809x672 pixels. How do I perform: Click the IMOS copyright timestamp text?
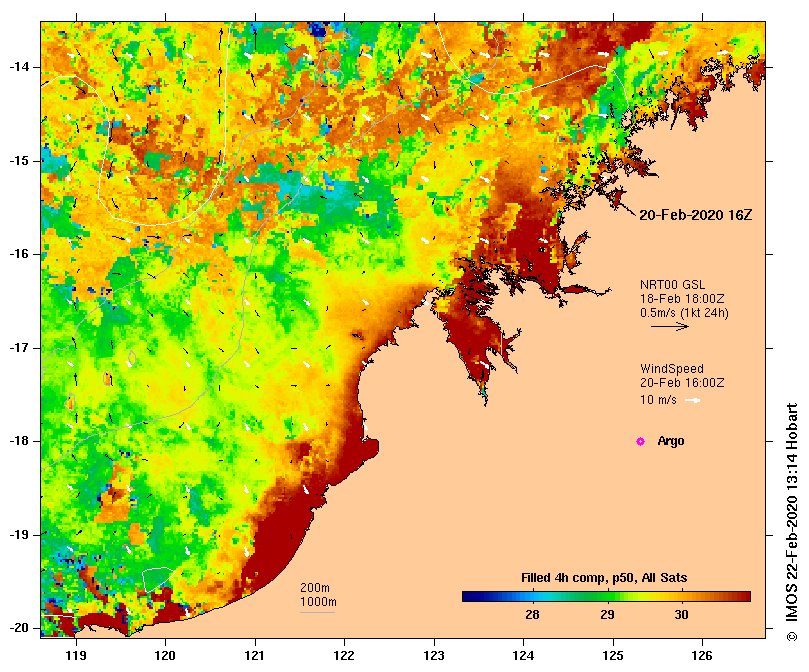[x=791, y=521]
